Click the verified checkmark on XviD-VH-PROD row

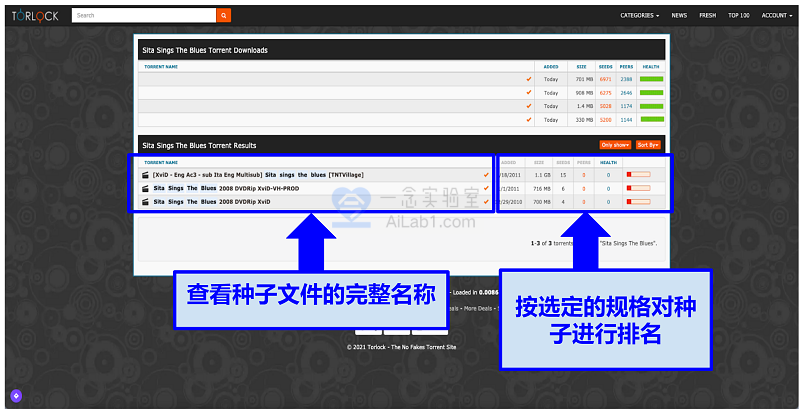(486, 188)
